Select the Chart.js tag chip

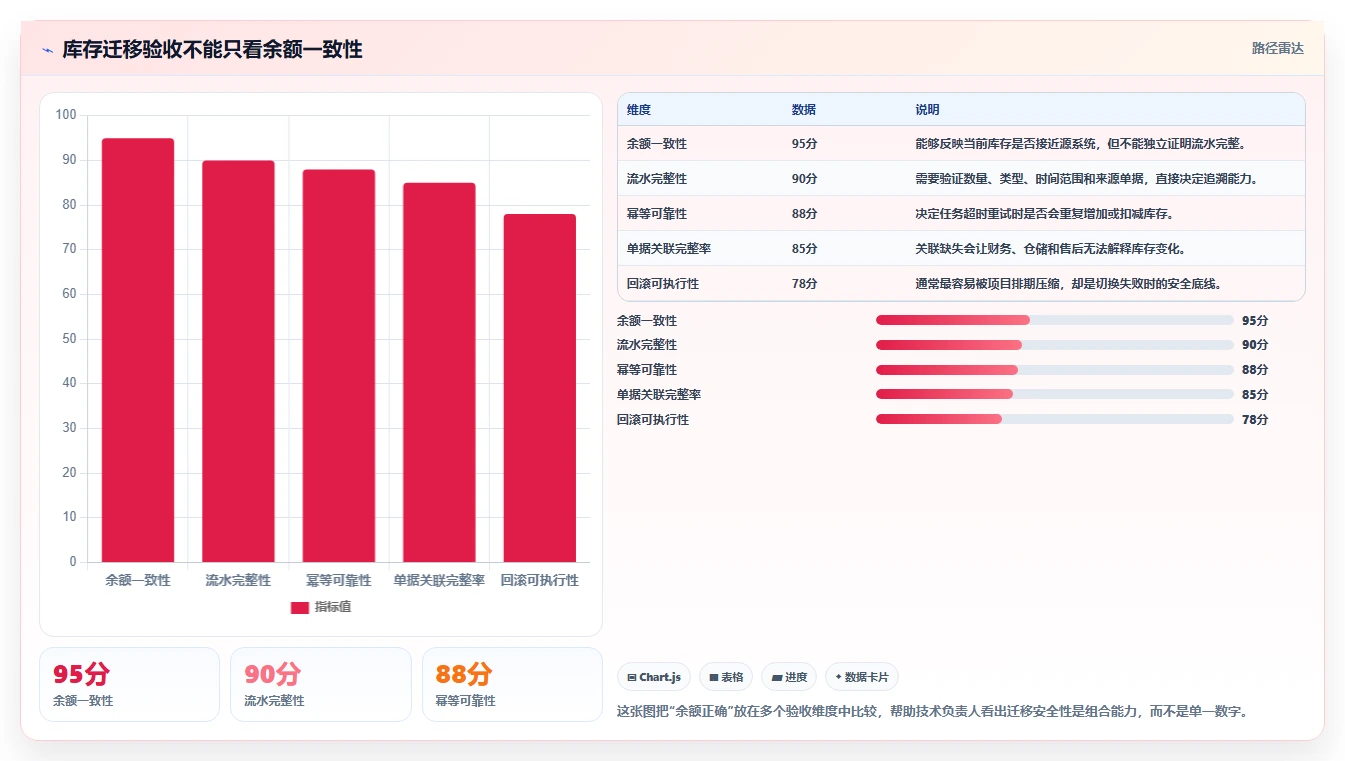[654, 677]
